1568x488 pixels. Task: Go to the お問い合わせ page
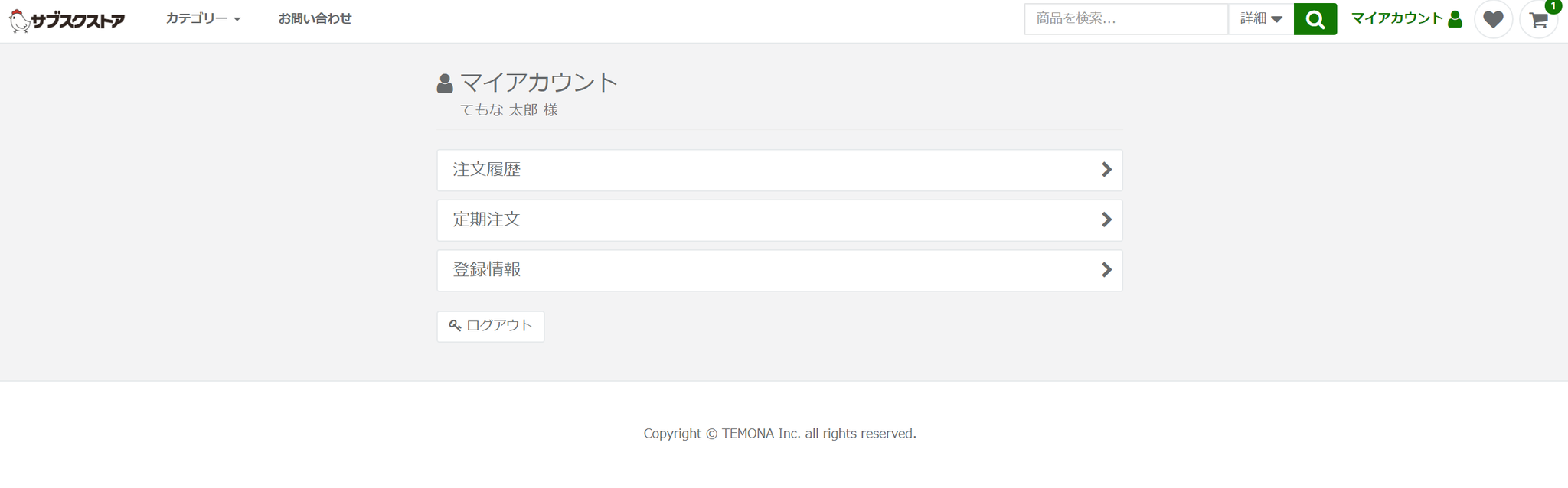click(x=315, y=18)
